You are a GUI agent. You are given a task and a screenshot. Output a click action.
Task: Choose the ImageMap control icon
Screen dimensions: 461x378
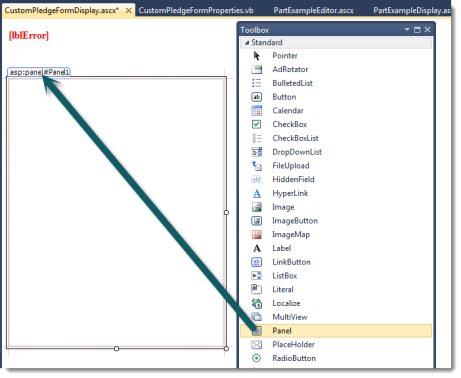[257, 234]
